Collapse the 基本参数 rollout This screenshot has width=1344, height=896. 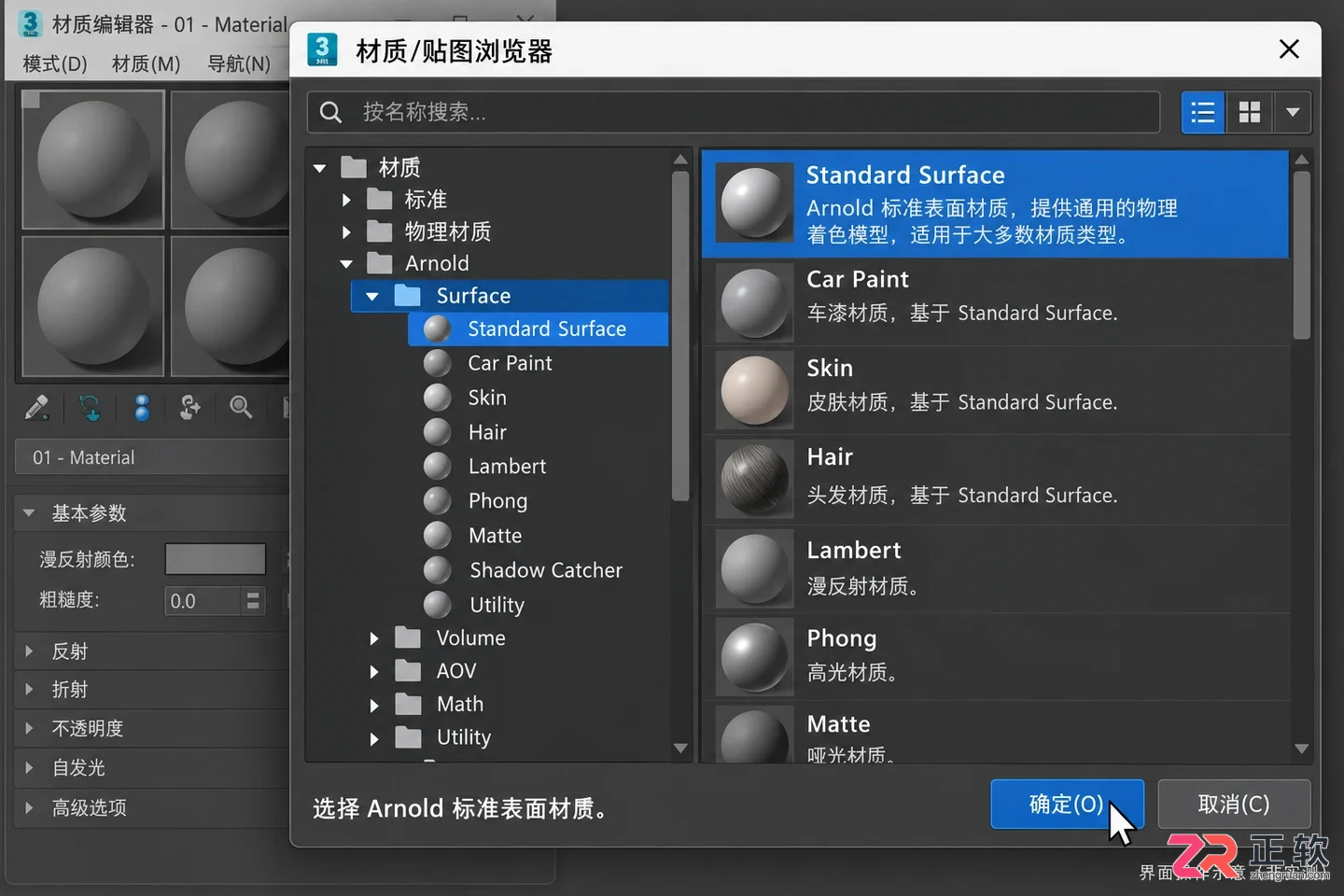tap(29, 513)
